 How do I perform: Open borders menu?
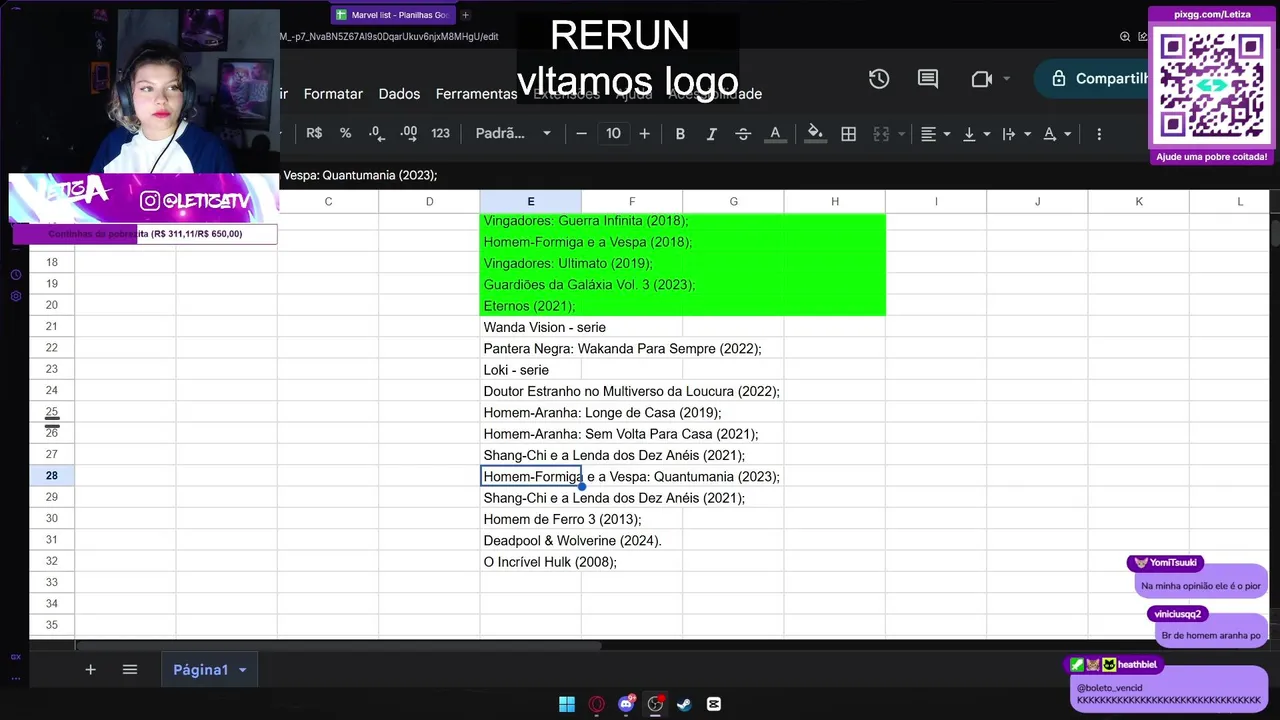[848, 133]
